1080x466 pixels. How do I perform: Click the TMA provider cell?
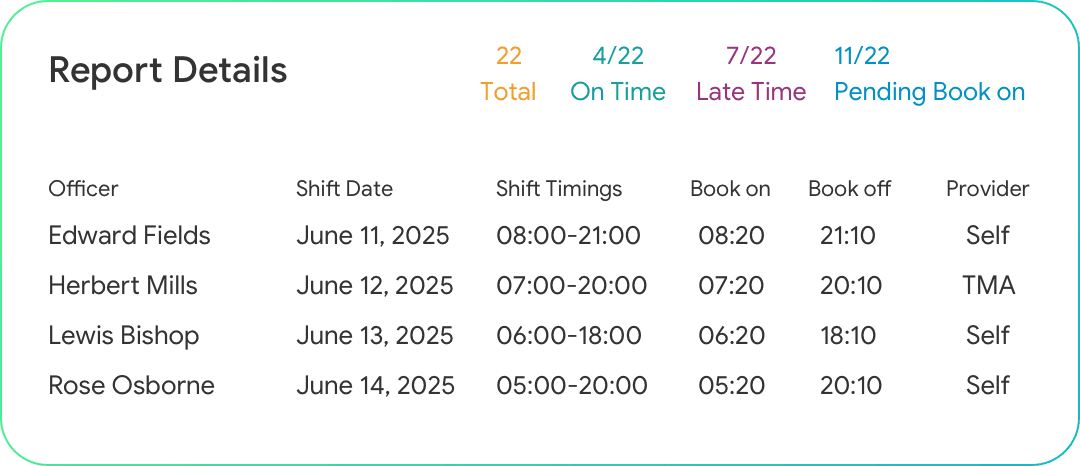click(x=988, y=286)
